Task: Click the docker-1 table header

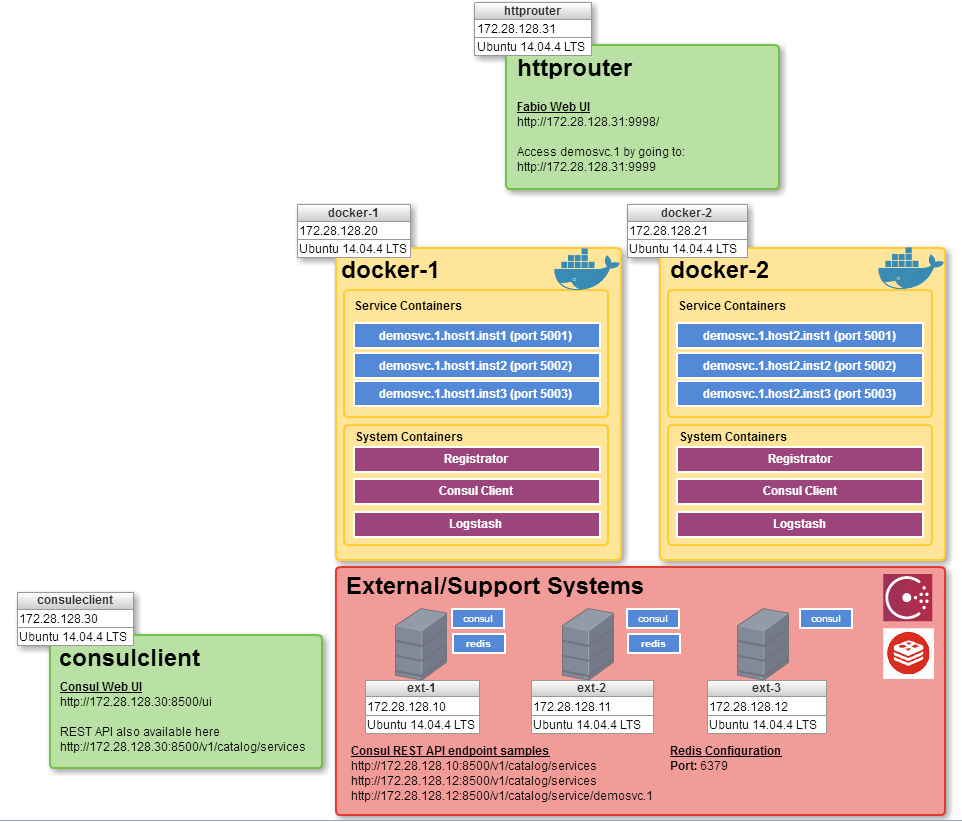Action: [x=353, y=213]
